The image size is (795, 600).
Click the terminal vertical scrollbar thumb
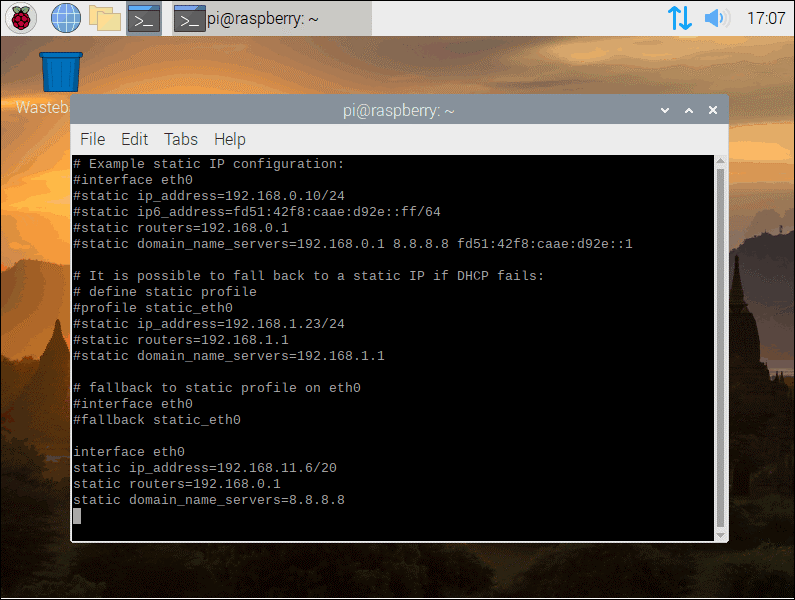click(x=720, y=348)
